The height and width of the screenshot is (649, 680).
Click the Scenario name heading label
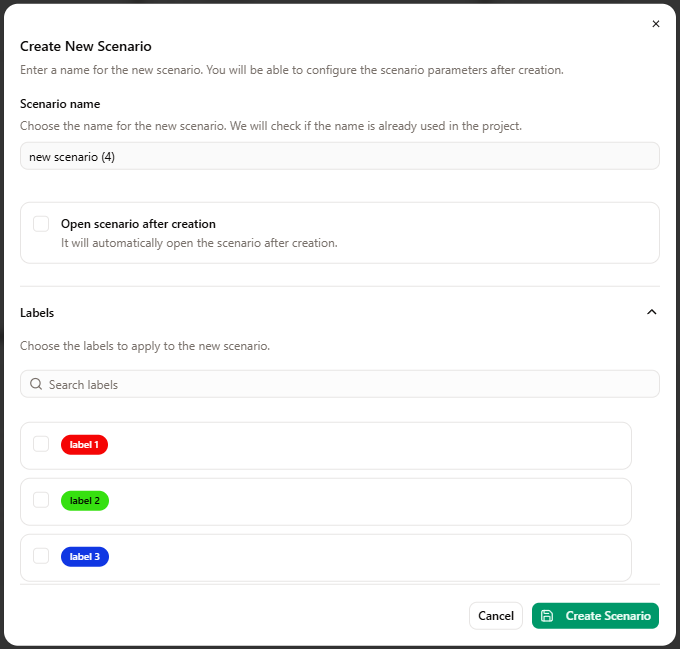coord(60,104)
